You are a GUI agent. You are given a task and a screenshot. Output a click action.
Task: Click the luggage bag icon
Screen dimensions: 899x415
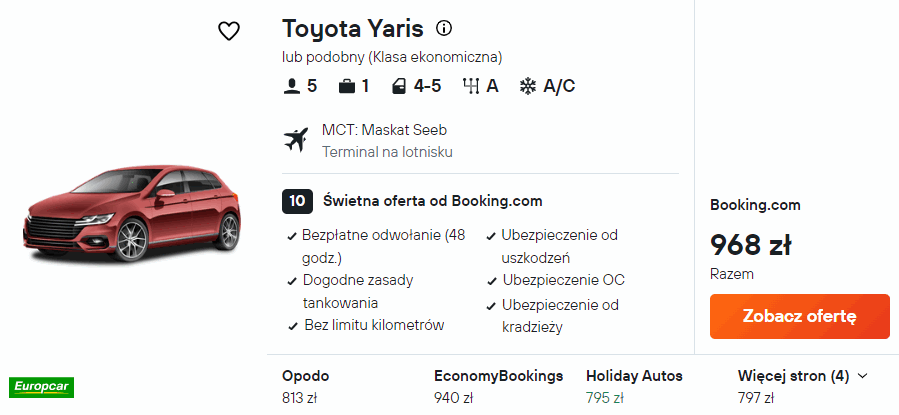click(x=347, y=86)
